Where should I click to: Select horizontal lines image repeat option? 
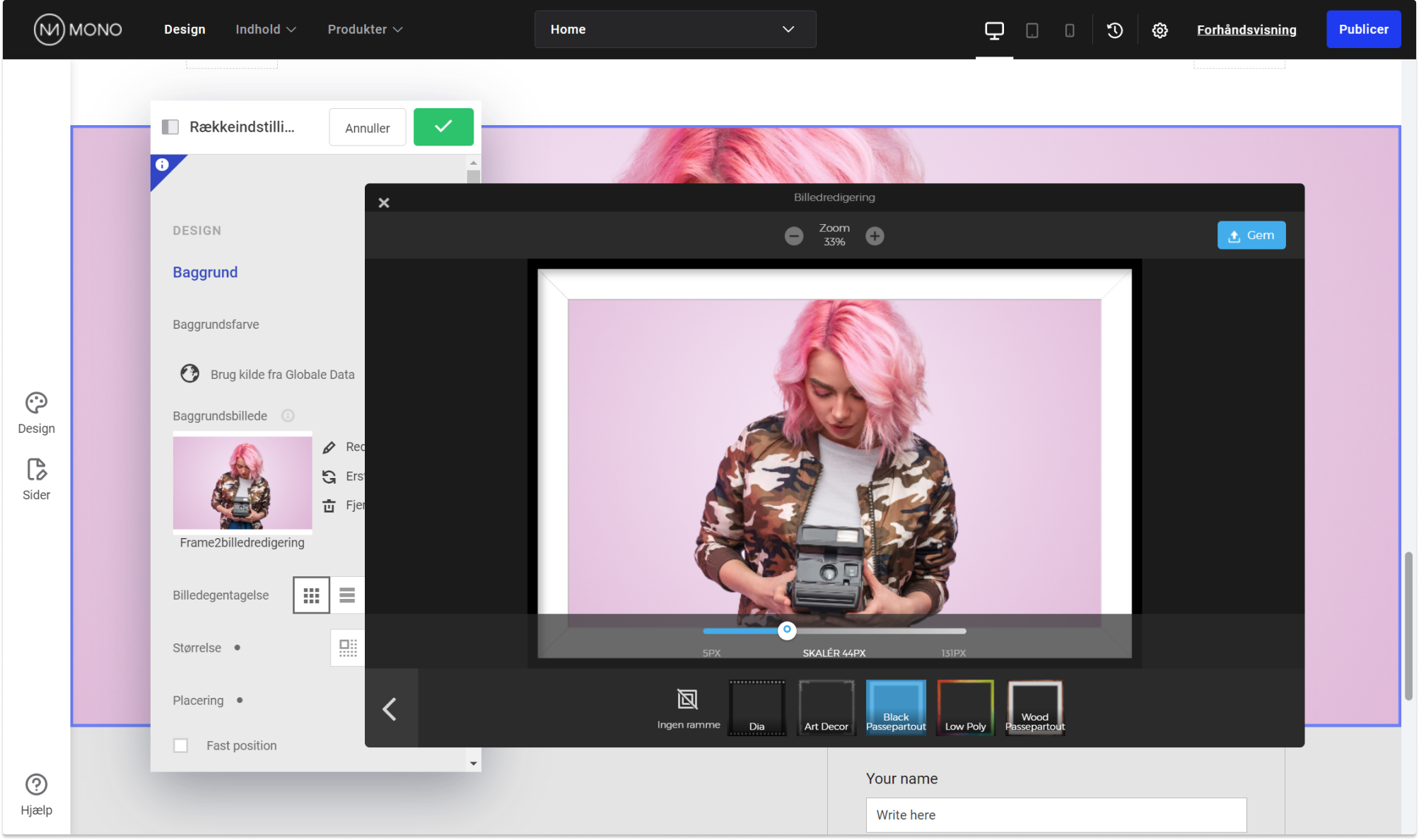pos(347,595)
